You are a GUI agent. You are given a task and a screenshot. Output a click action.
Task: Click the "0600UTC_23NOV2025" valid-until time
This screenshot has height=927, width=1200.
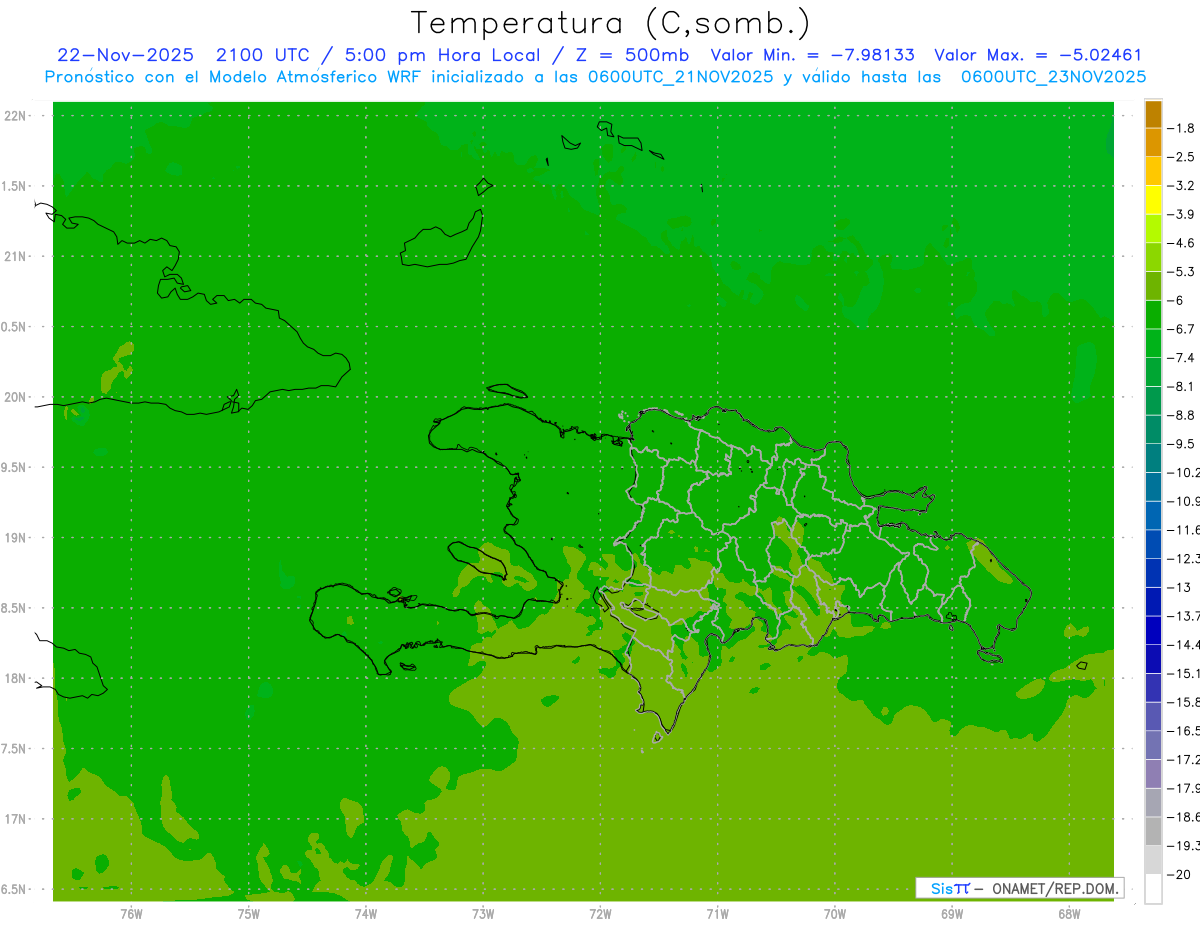tap(1053, 77)
